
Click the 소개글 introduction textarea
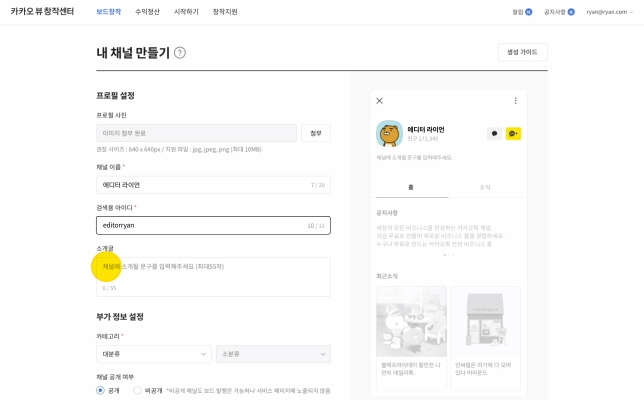[214, 277]
